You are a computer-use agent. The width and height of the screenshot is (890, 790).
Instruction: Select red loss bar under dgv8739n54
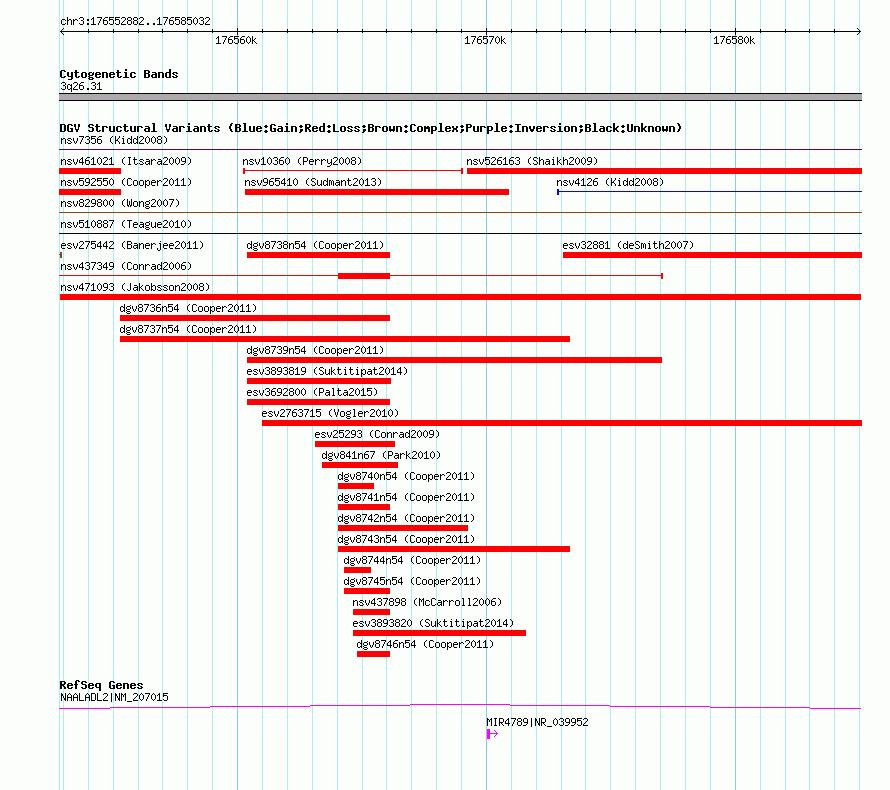point(454,360)
